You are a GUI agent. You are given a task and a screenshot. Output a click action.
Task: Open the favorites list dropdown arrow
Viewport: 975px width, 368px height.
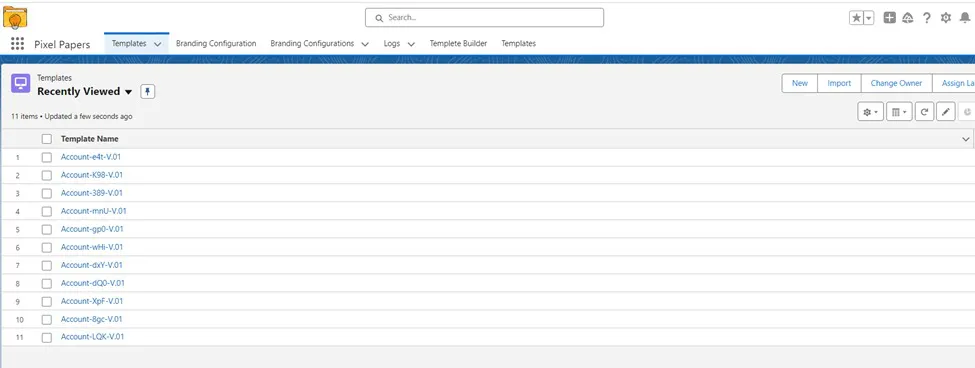(x=869, y=18)
